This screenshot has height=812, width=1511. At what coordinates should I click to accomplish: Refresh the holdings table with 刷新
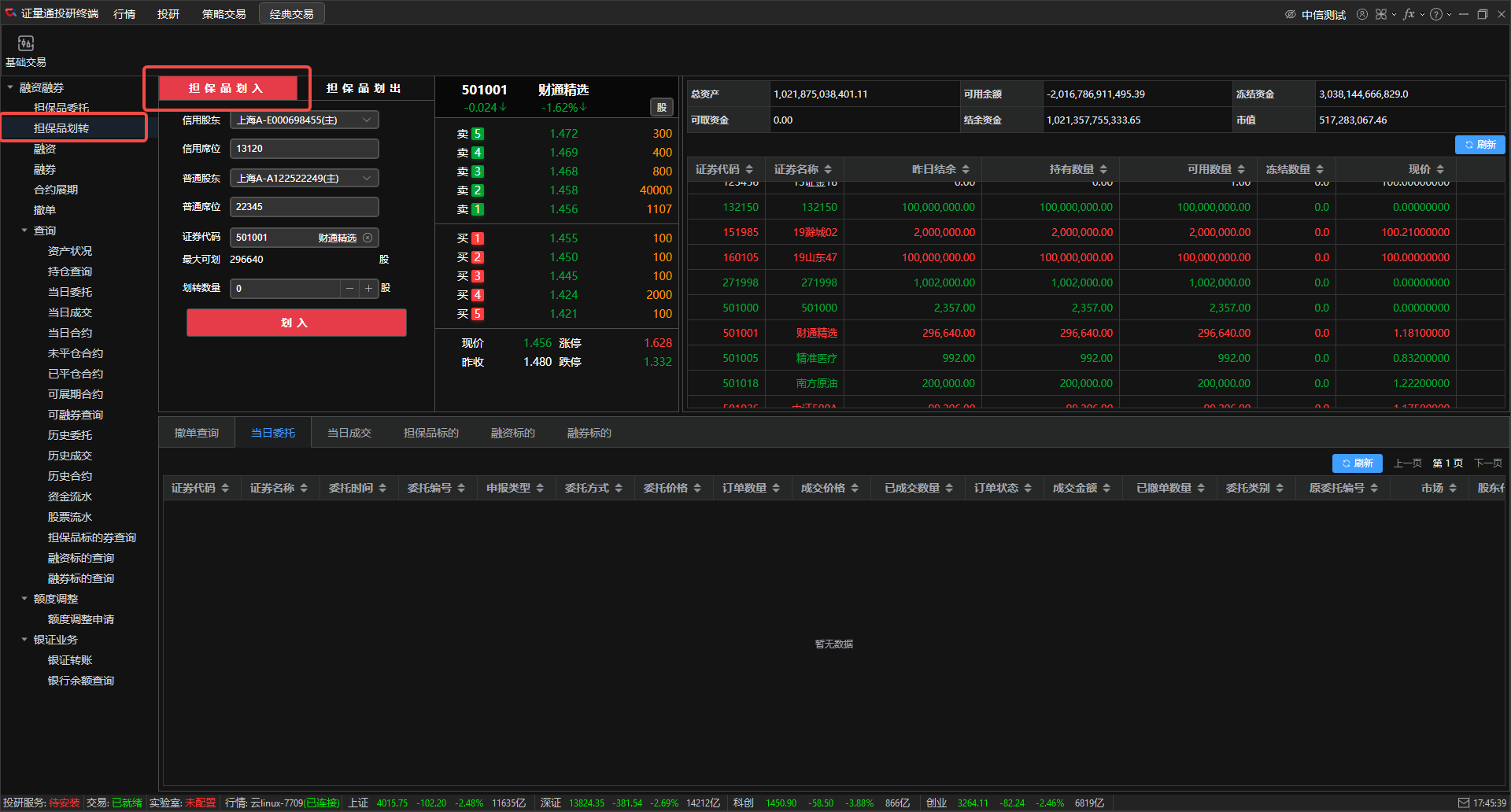point(1480,145)
